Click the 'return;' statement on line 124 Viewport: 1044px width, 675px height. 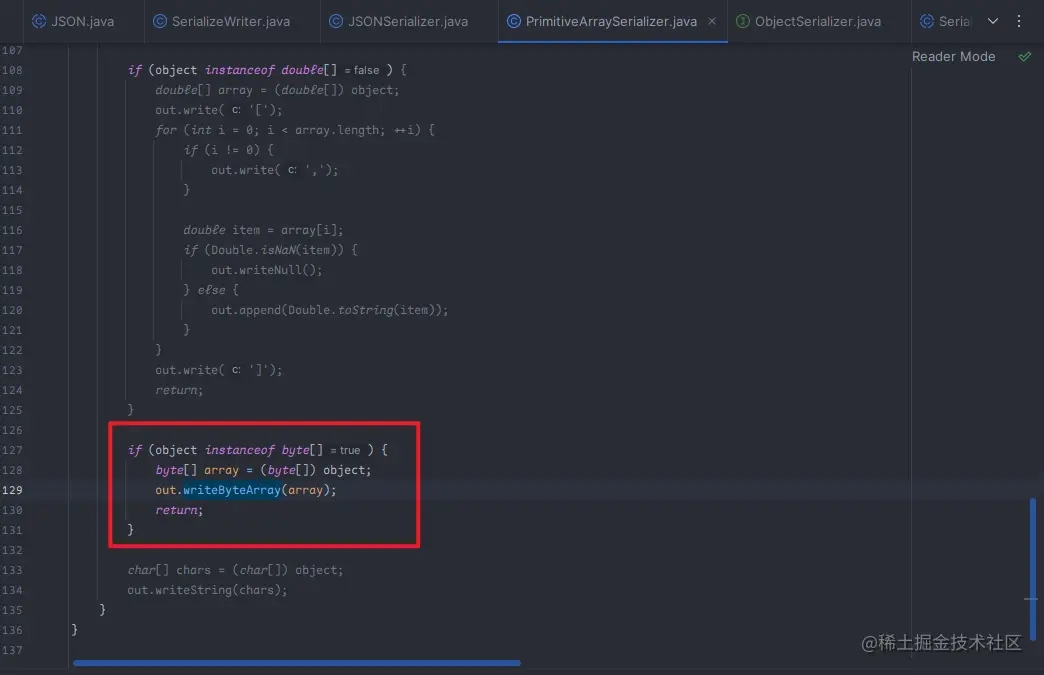tap(179, 390)
